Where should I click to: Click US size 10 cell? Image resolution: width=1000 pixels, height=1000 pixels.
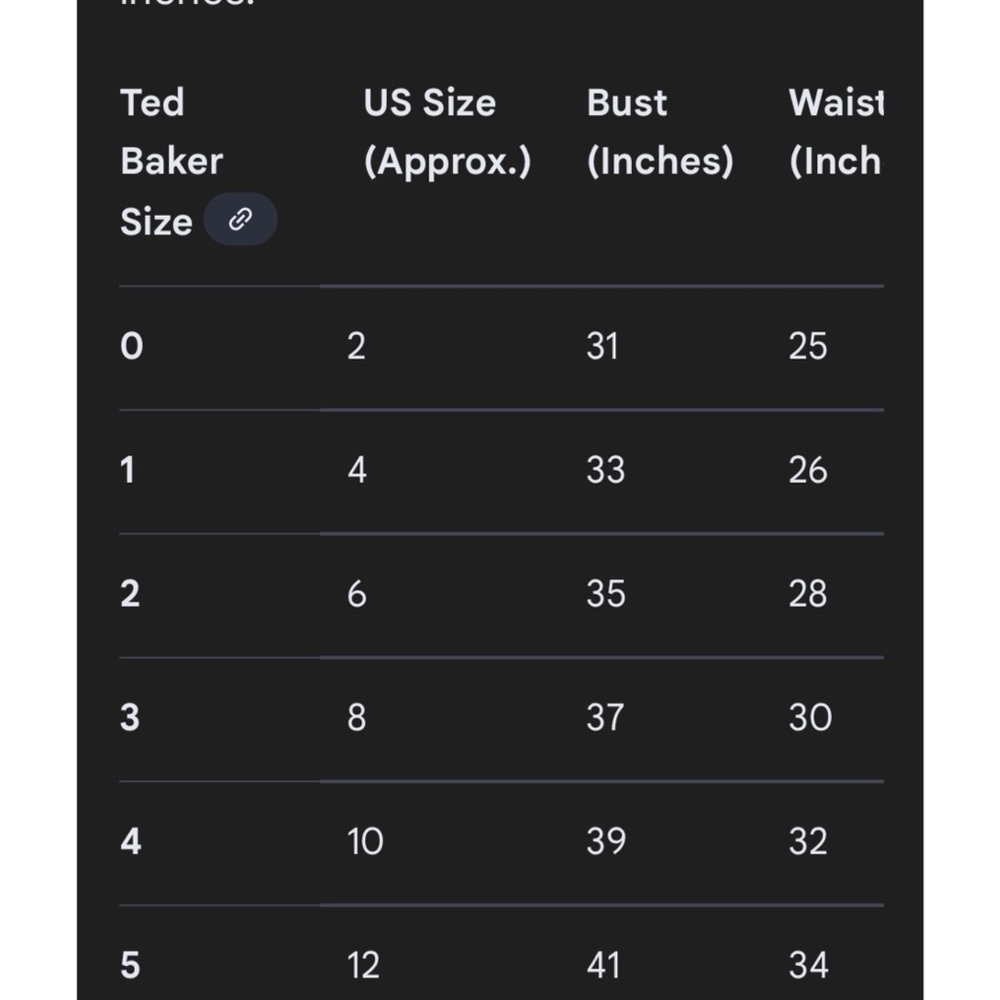click(365, 841)
